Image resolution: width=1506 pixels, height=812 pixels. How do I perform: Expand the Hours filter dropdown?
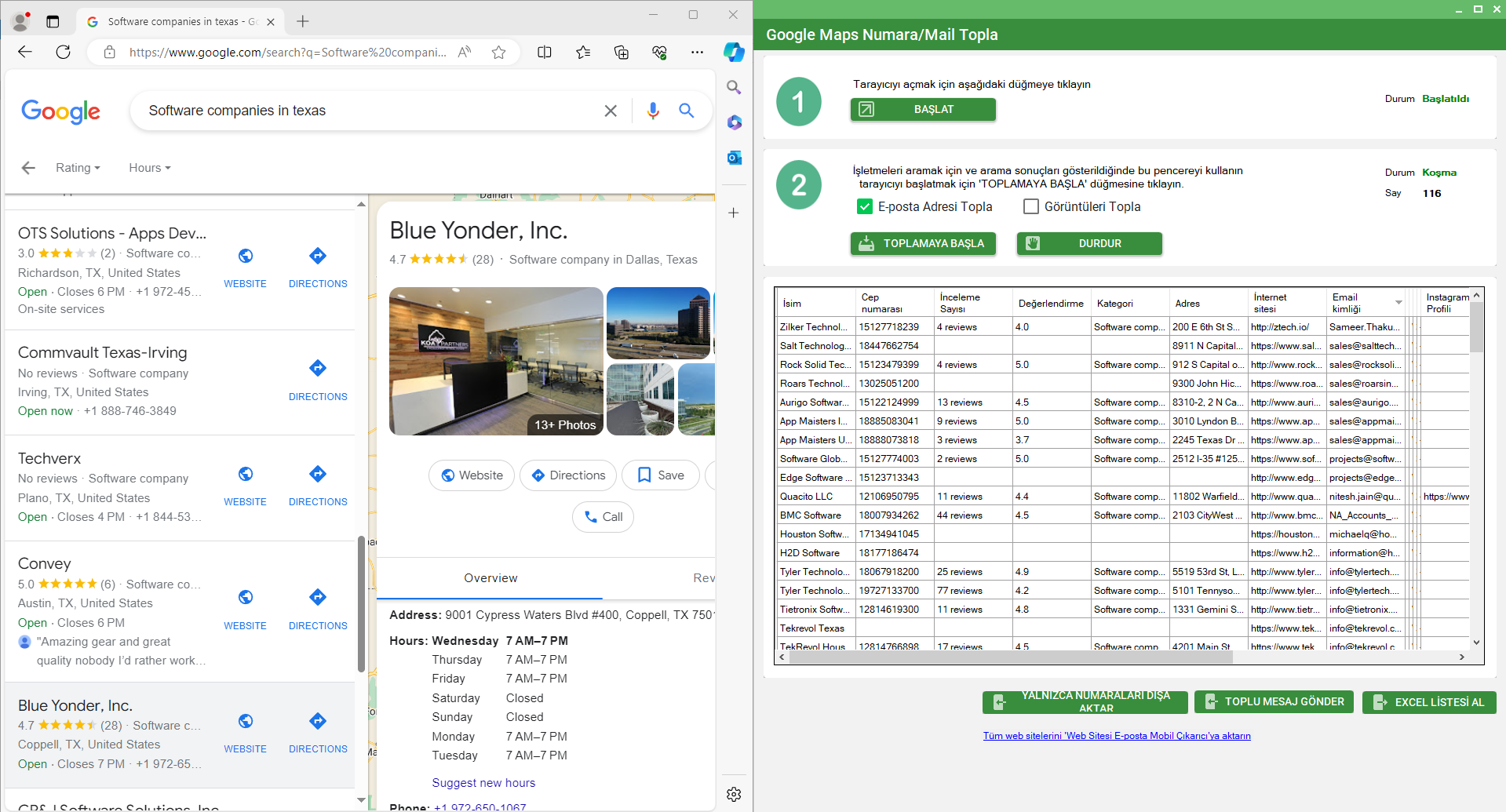150,167
